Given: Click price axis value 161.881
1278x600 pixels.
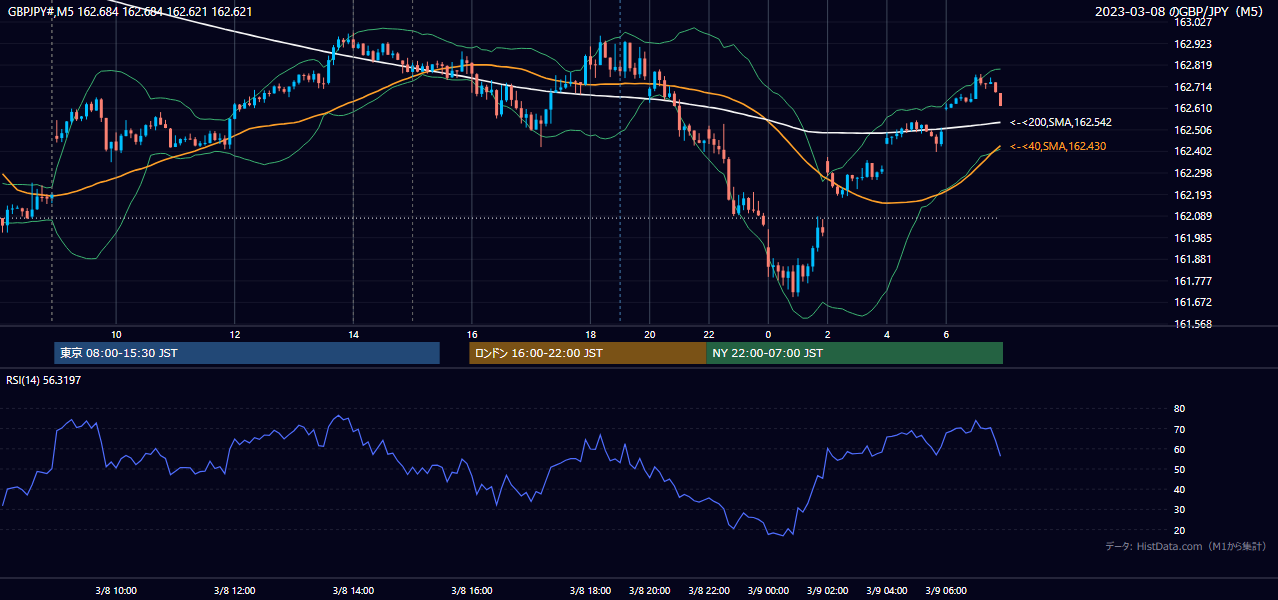Looking at the screenshot, I should [1193, 259].
